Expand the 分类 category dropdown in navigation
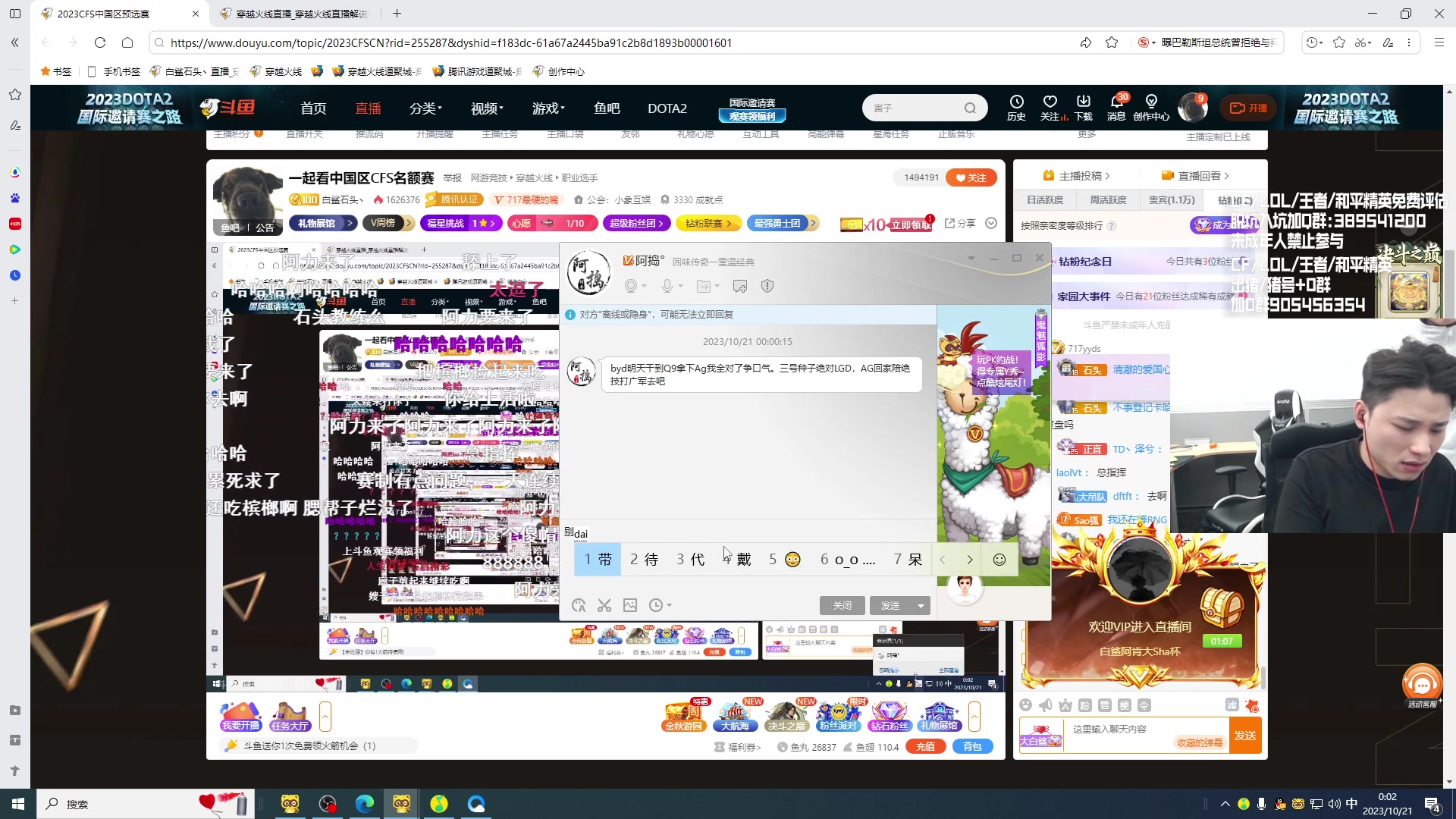The image size is (1456, 819). pos(425,108)
